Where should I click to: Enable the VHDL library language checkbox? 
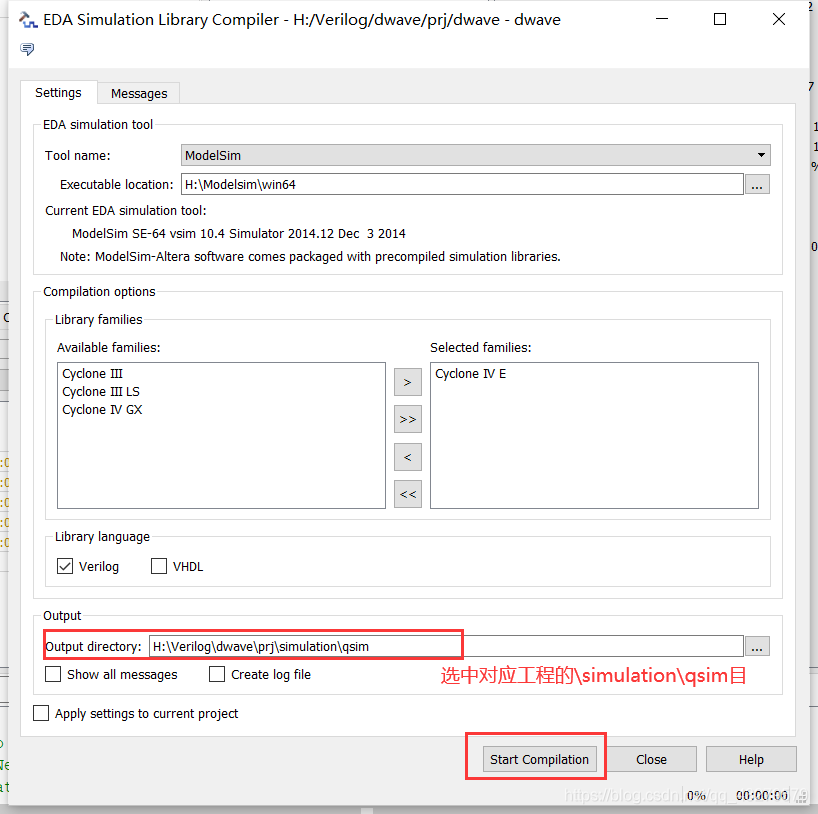coord(159,566)
